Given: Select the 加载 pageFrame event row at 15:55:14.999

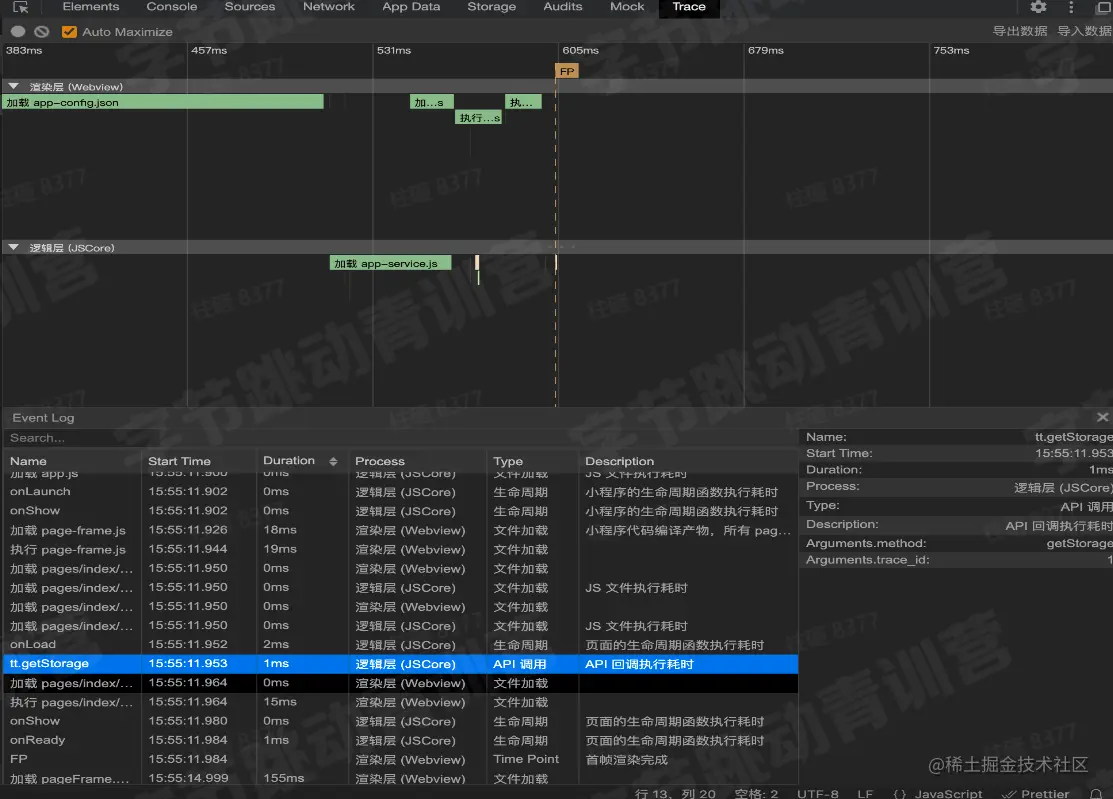Looking at the screenshot, I should click(x=400, y=778).
